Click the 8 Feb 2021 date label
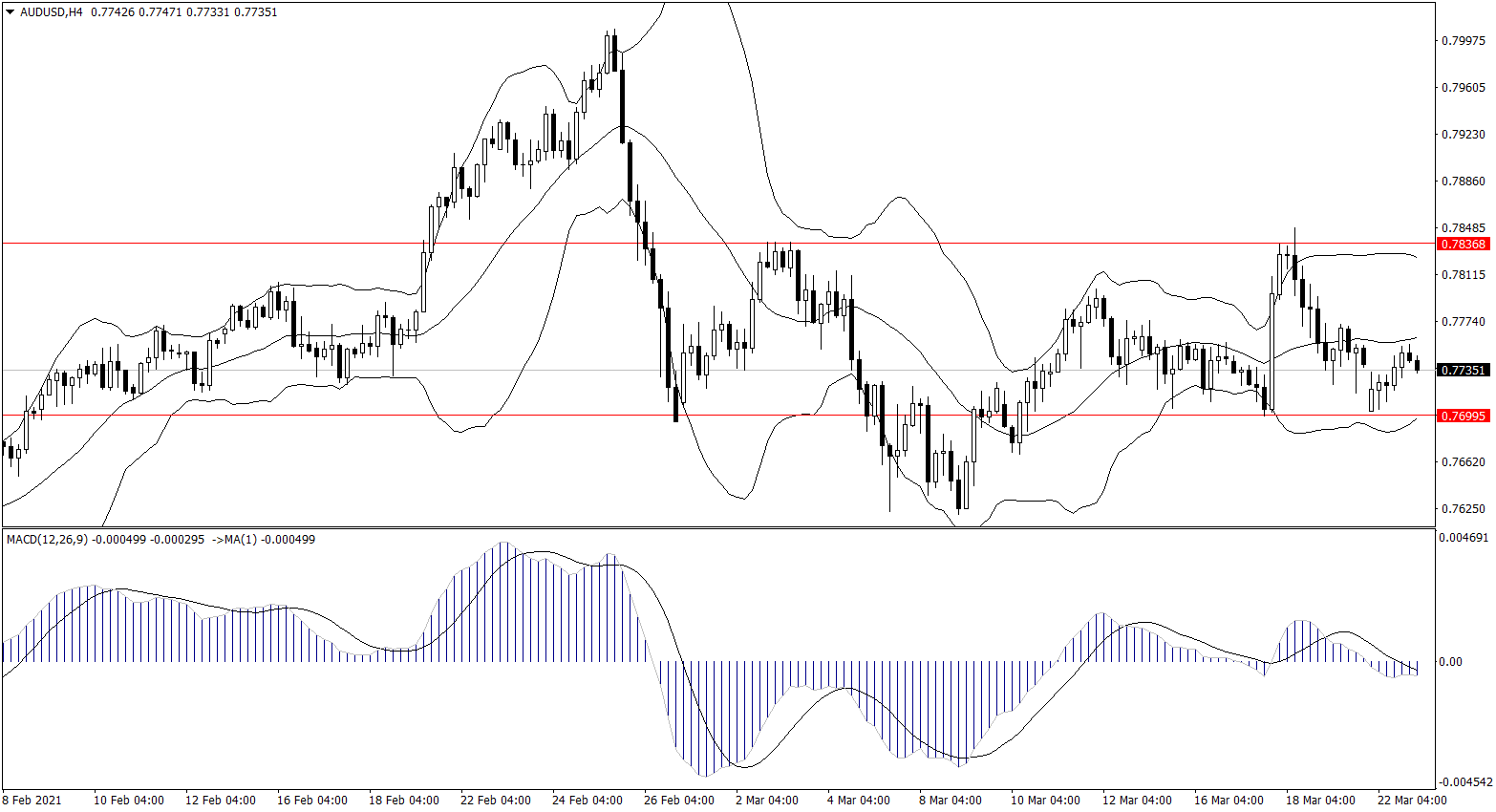This screenshot has width=1496, height=812. 32,801
